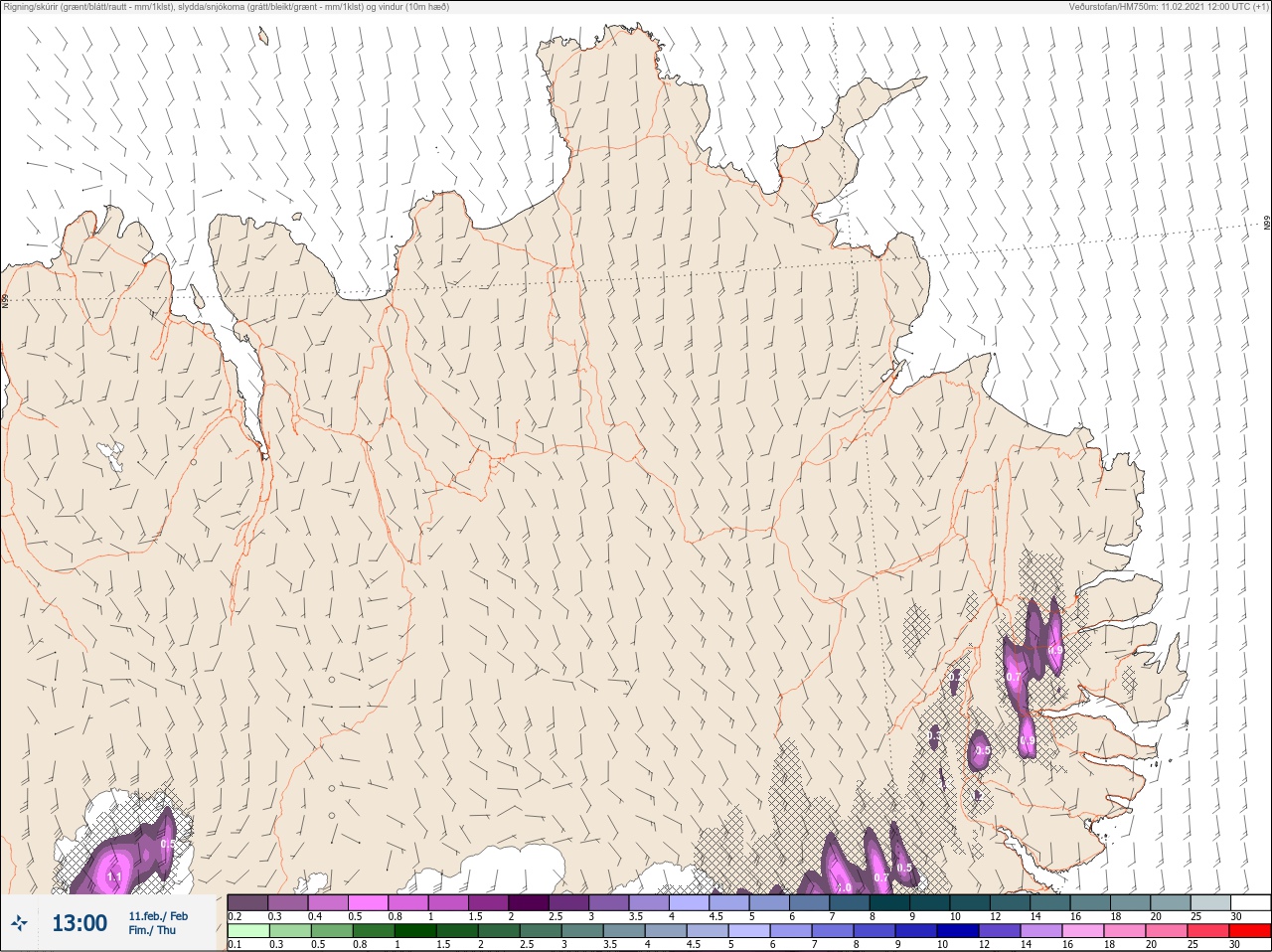The width and height of the screenshot is (1272, 952).
Task: Pick the white 30 swatch in upper legend
Action: pos(1250,902)
